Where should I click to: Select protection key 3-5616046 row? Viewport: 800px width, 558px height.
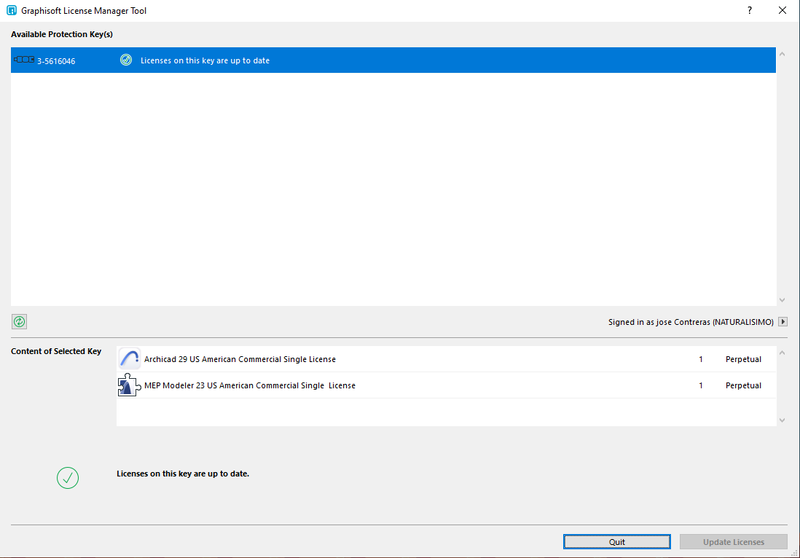[x=393, y=60]
